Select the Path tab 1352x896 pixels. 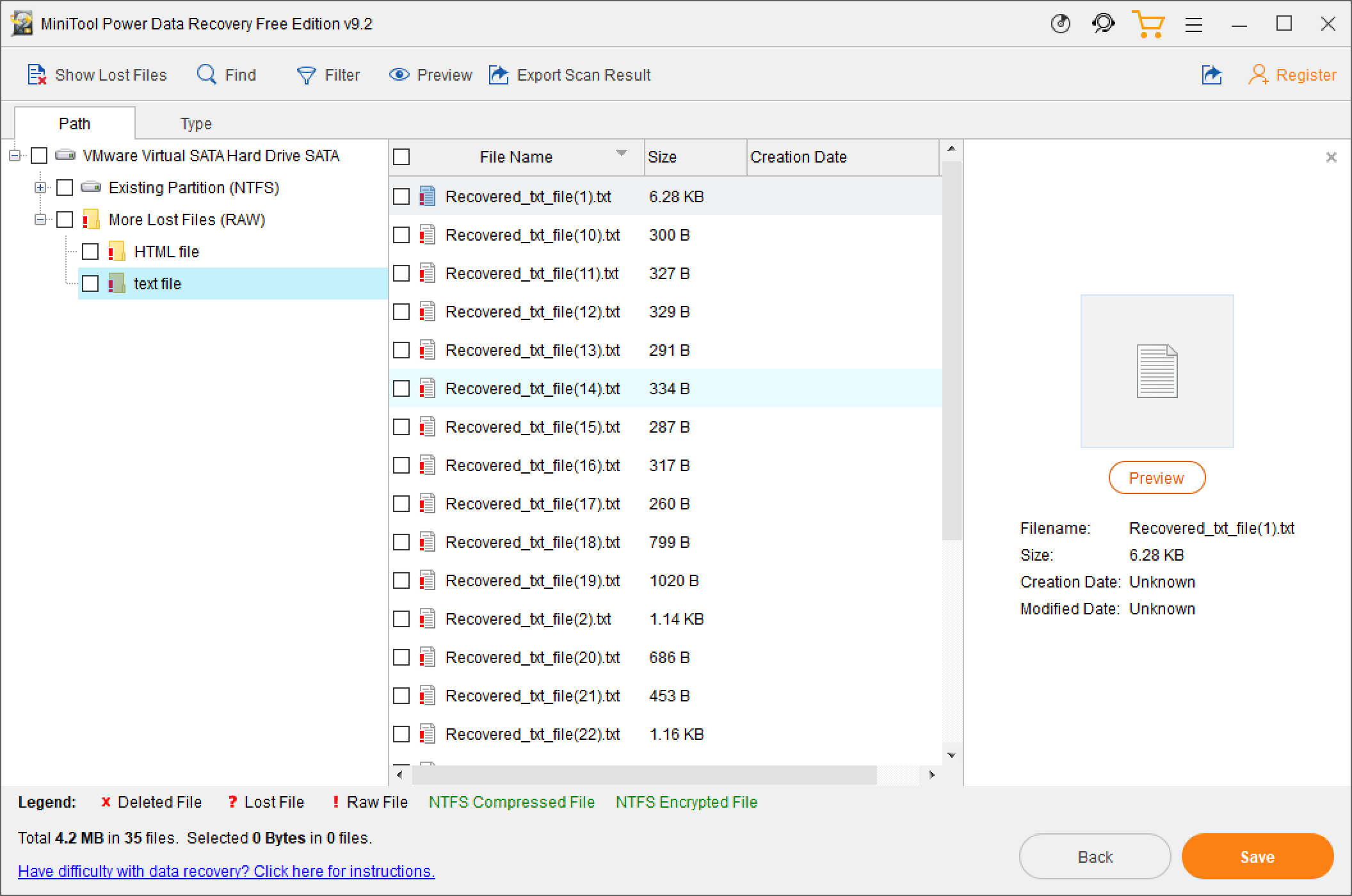74,124
